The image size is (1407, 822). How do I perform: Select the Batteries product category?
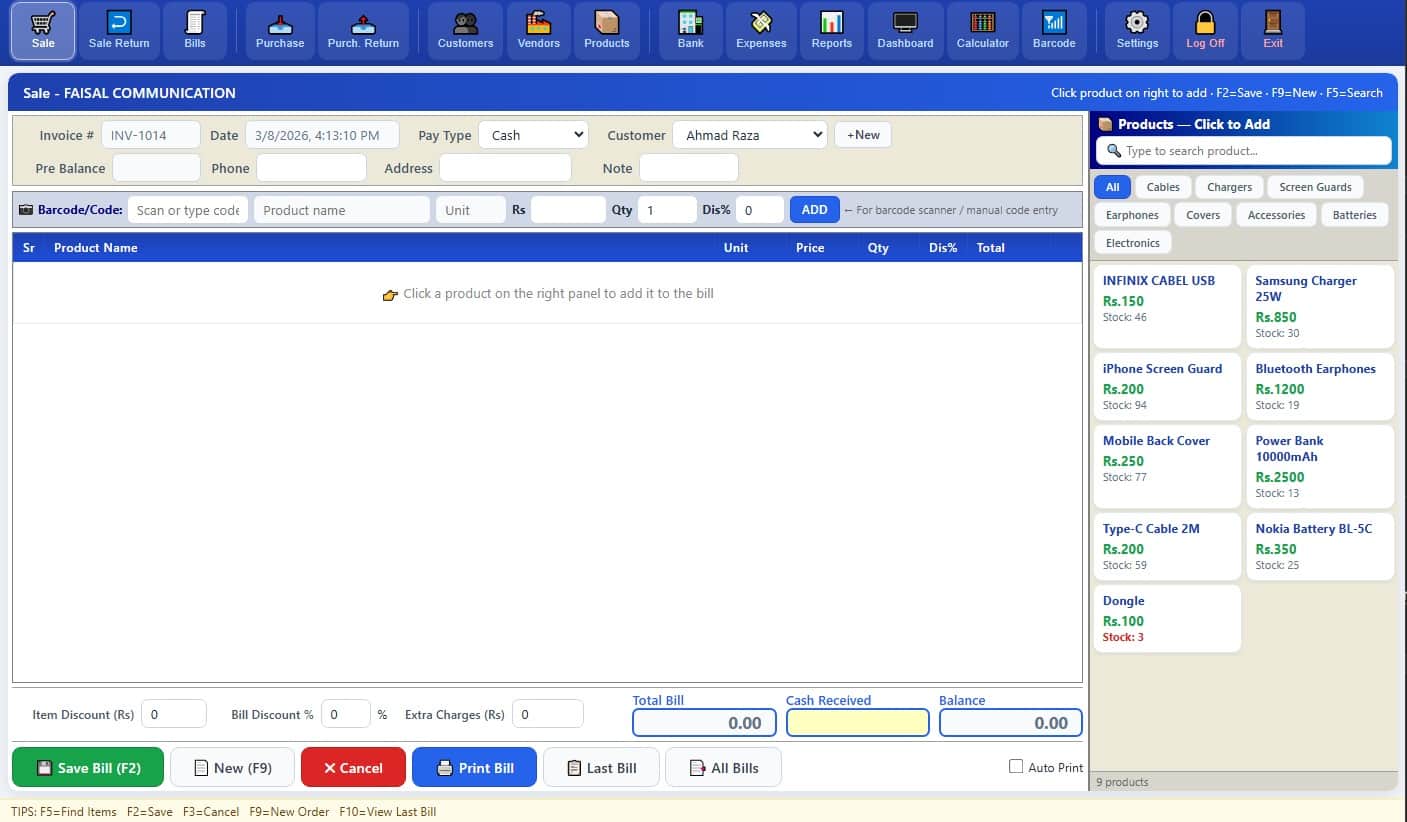pyautogui.click(x=1355, y=214)
